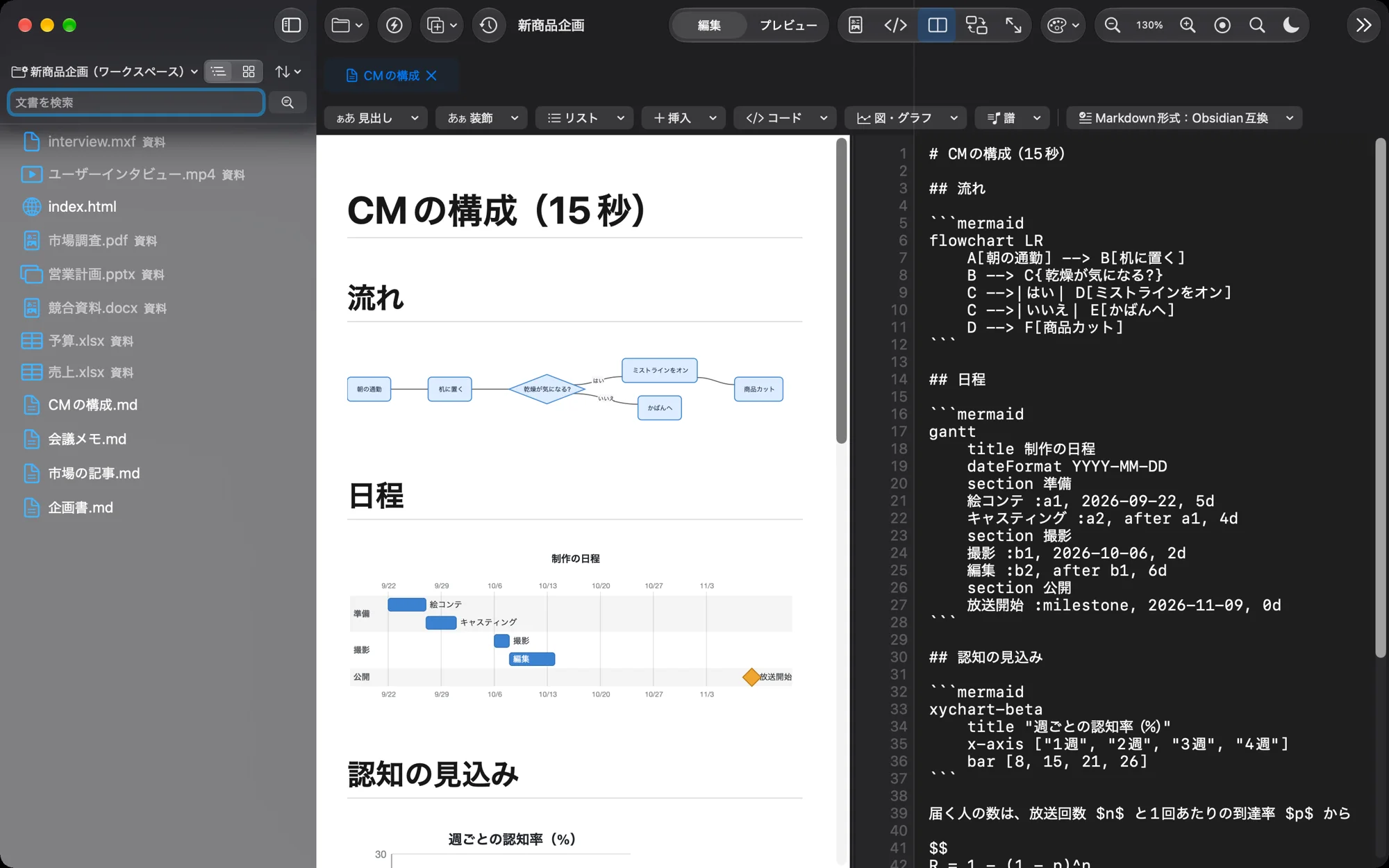Switch to 編集 mode
This screenshot has width=1389, height=868.
tap(709, 26)
